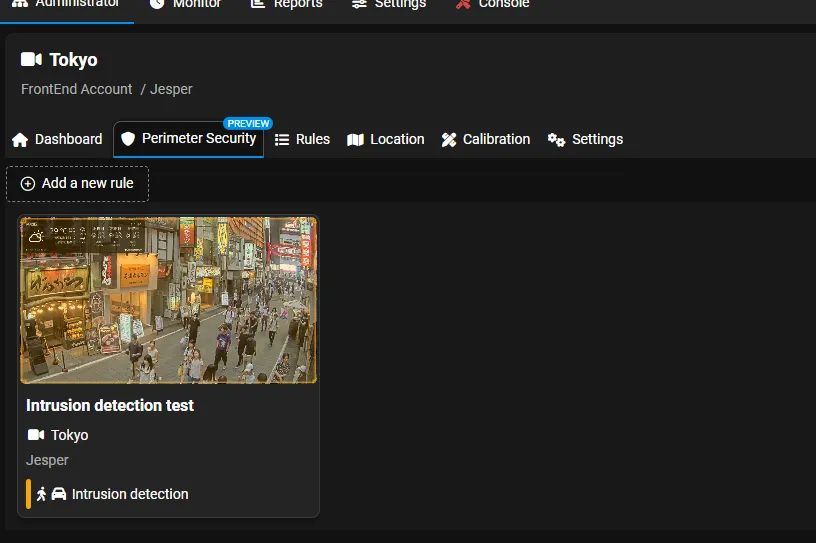Click the Dashboard home icon
Viewport: 816px width, 543px height.
[x=20, y=140]
